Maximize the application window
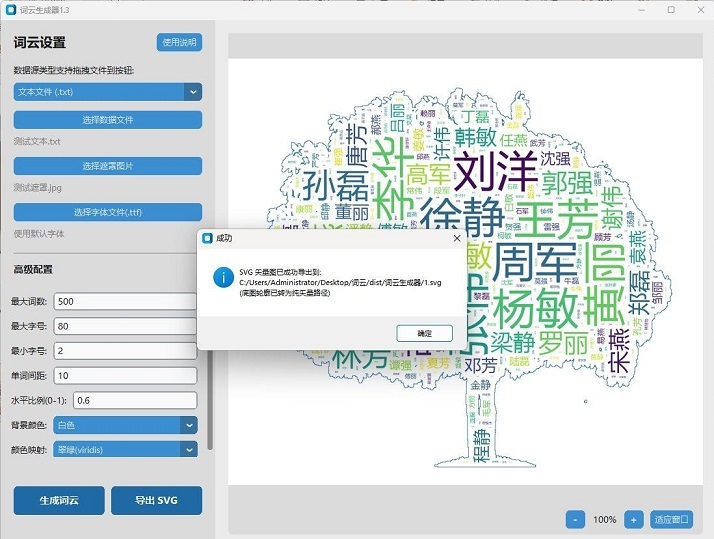Screen dimensions: 714x539 point(672,9)
